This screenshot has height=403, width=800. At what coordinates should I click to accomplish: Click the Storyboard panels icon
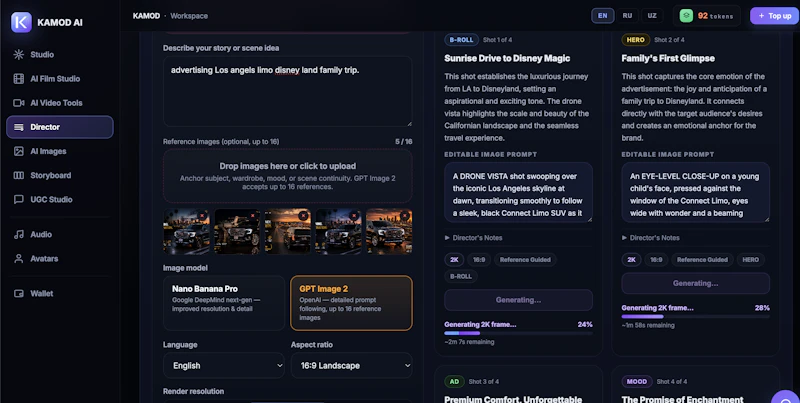point(19,175)
